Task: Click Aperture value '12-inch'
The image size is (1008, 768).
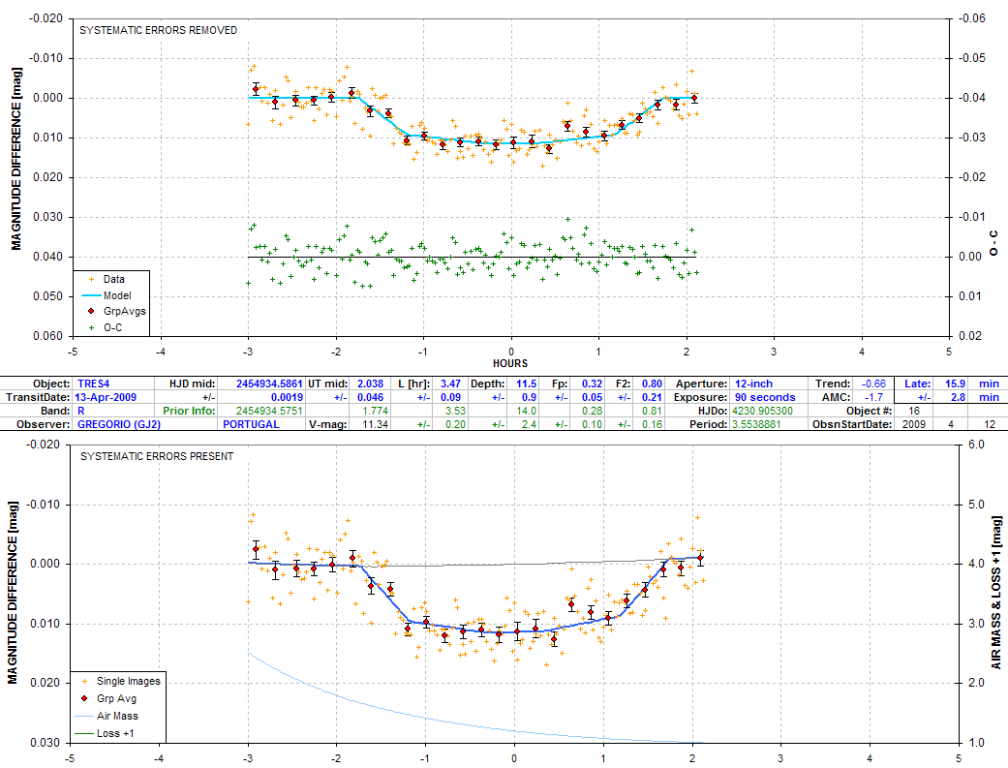Action: [x=753, y=384]
